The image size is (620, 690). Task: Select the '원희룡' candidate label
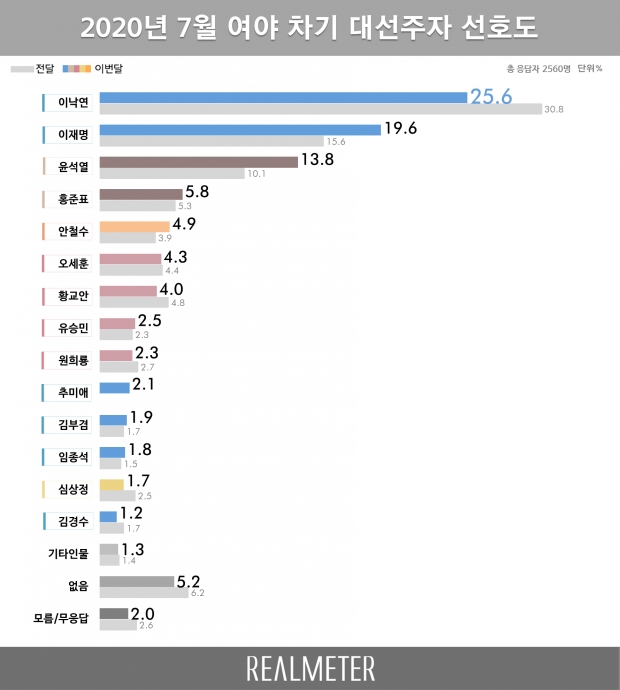(67, 360)
